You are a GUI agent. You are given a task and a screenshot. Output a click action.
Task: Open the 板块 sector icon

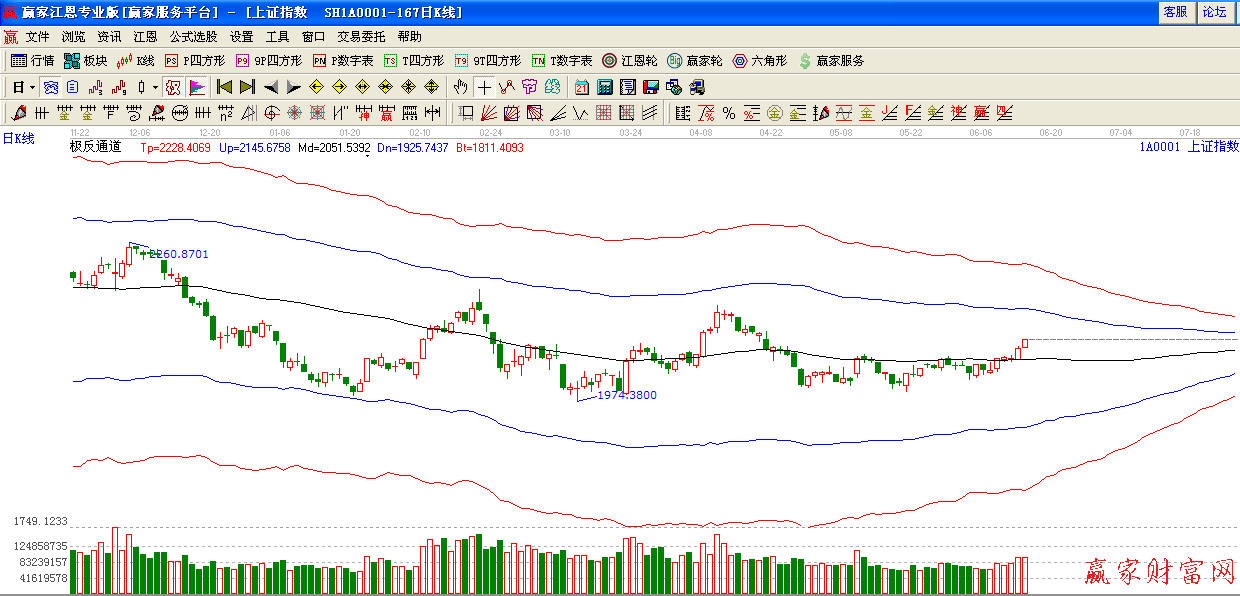(x=85, y=61)
